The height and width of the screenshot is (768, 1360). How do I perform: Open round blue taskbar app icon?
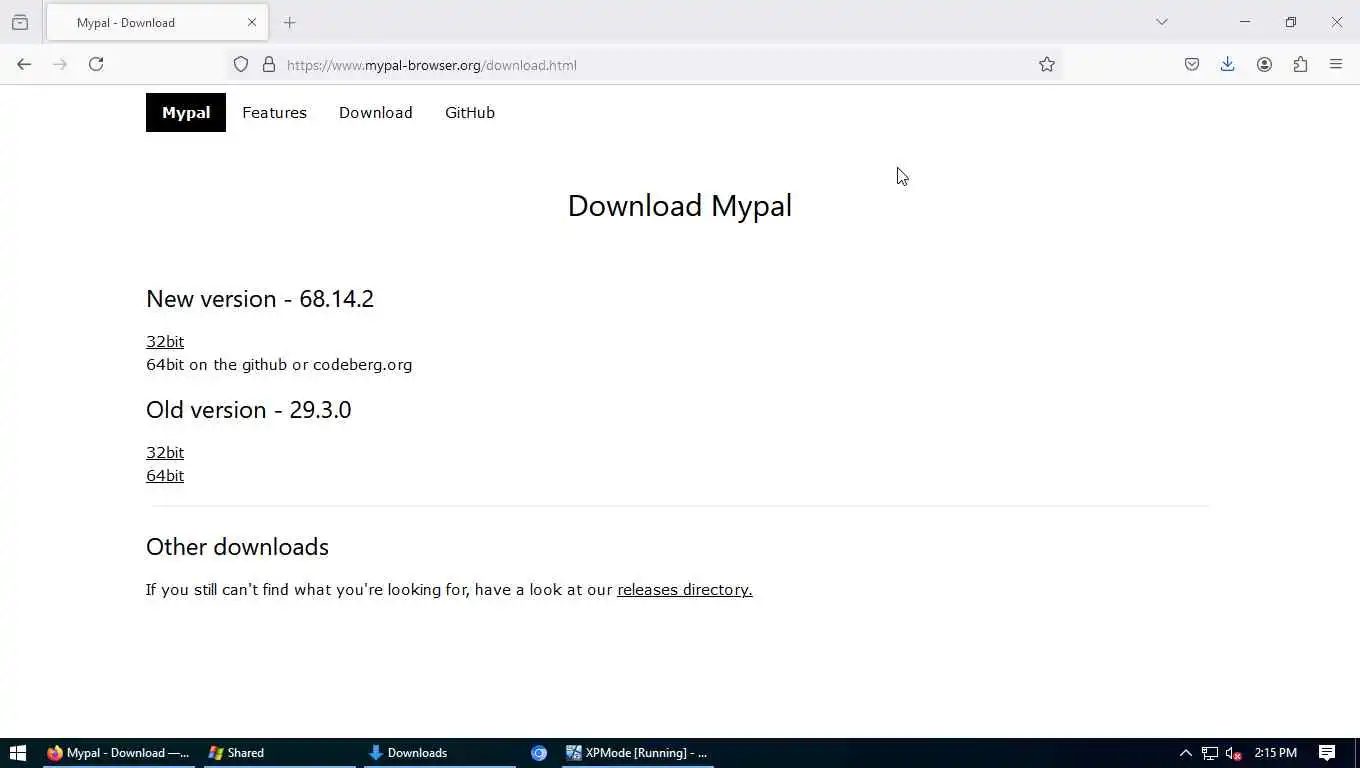click(539, 753)
